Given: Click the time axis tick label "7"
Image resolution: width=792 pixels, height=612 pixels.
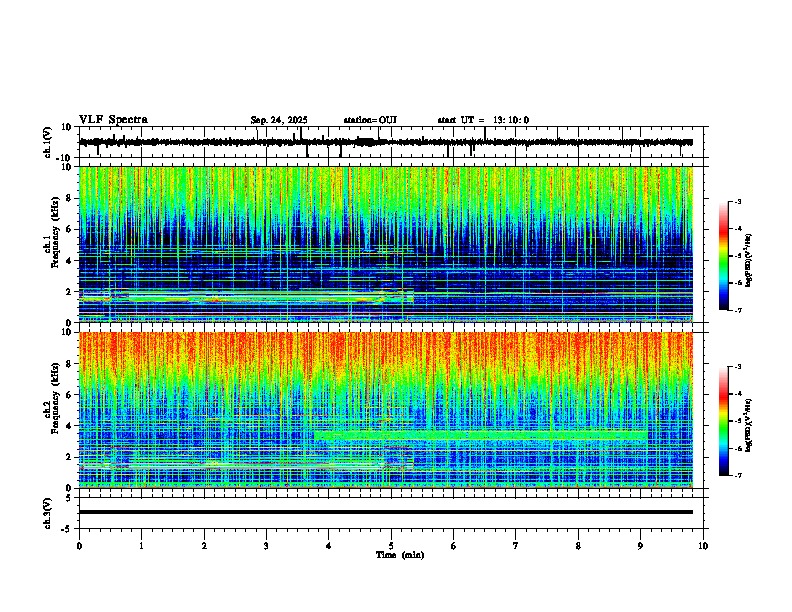Looking at the screenshot, I should [x=516, y=546].
